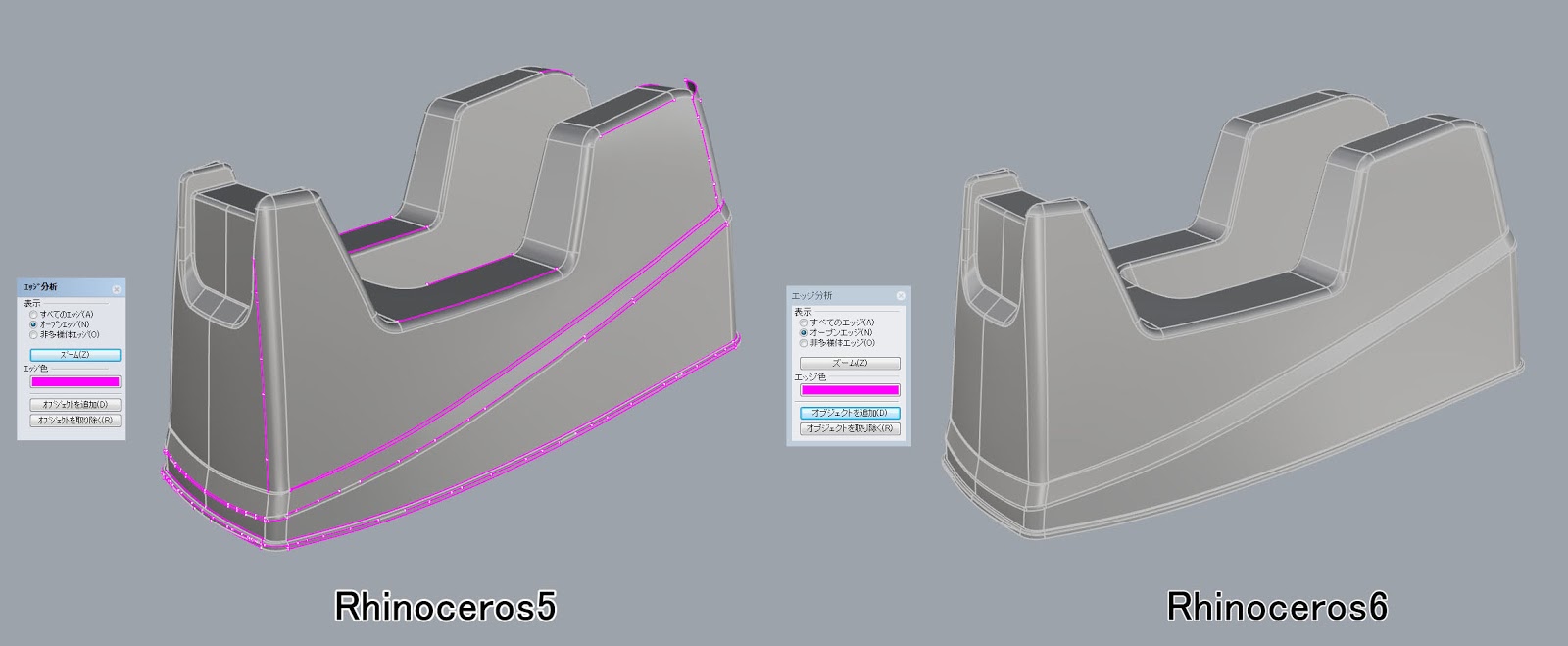Click ズーム(Z) button in Rhinoceros5 dialog
This screenshot has width=1568, height=646.
[75, 355]
